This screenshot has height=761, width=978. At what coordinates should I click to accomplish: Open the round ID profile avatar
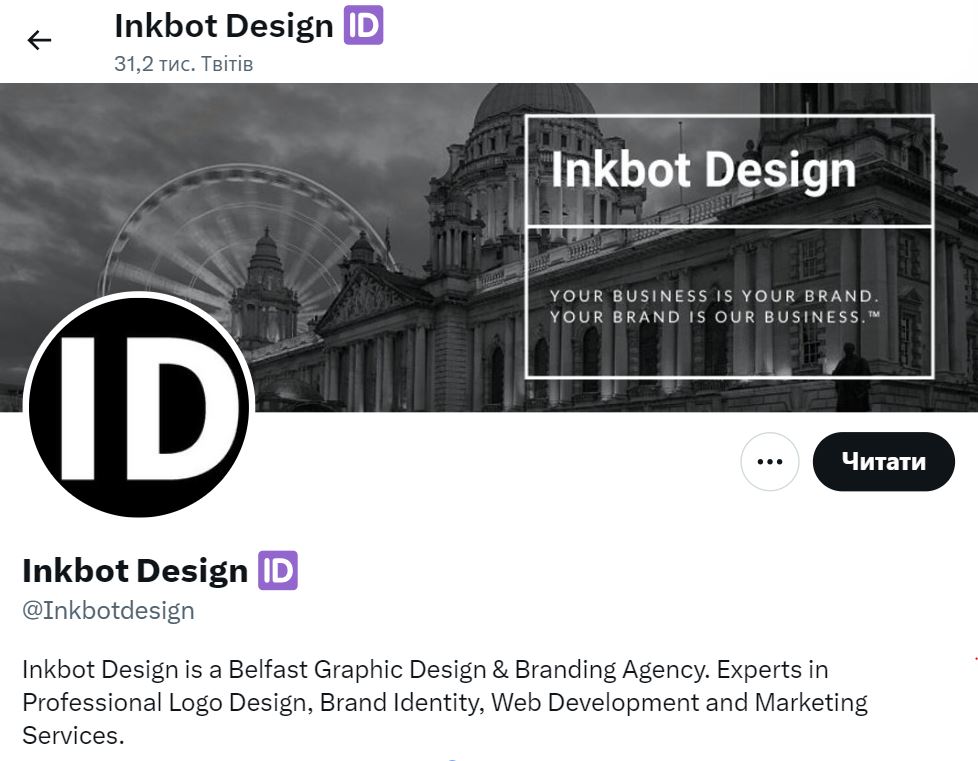[x=139, y=407]
